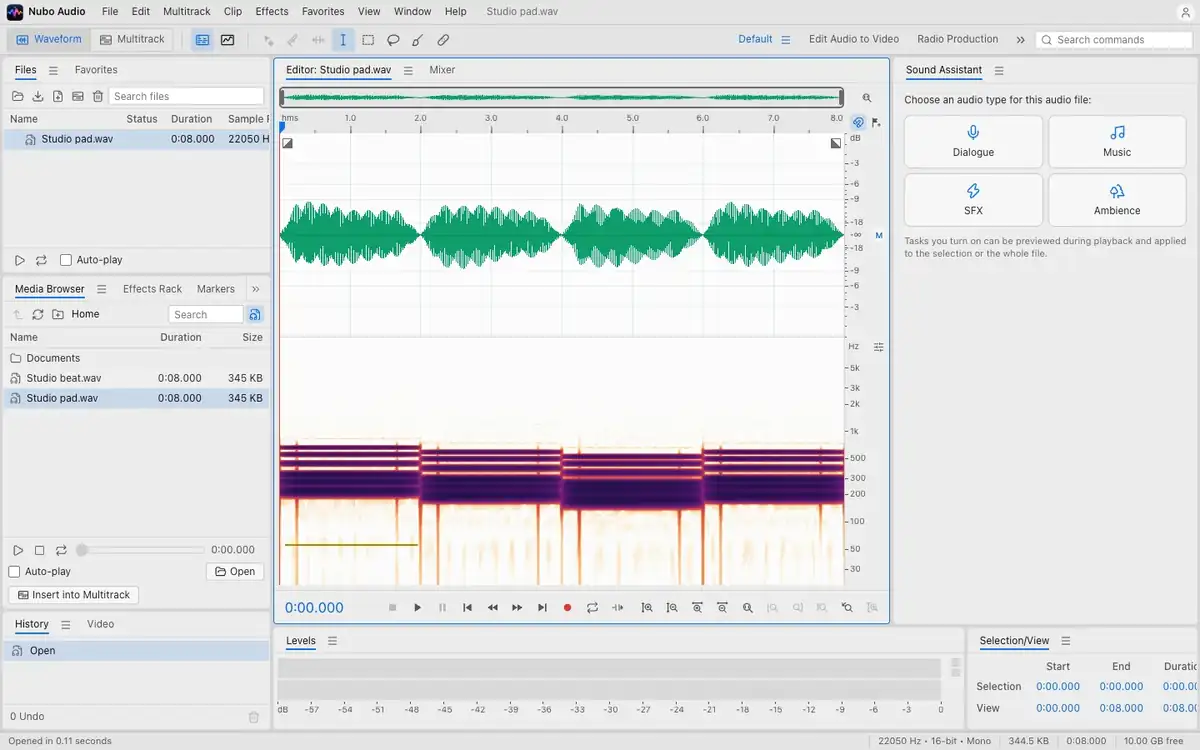
Task: Open the Selection/View panel menu
Action: tap(1066, 641)
